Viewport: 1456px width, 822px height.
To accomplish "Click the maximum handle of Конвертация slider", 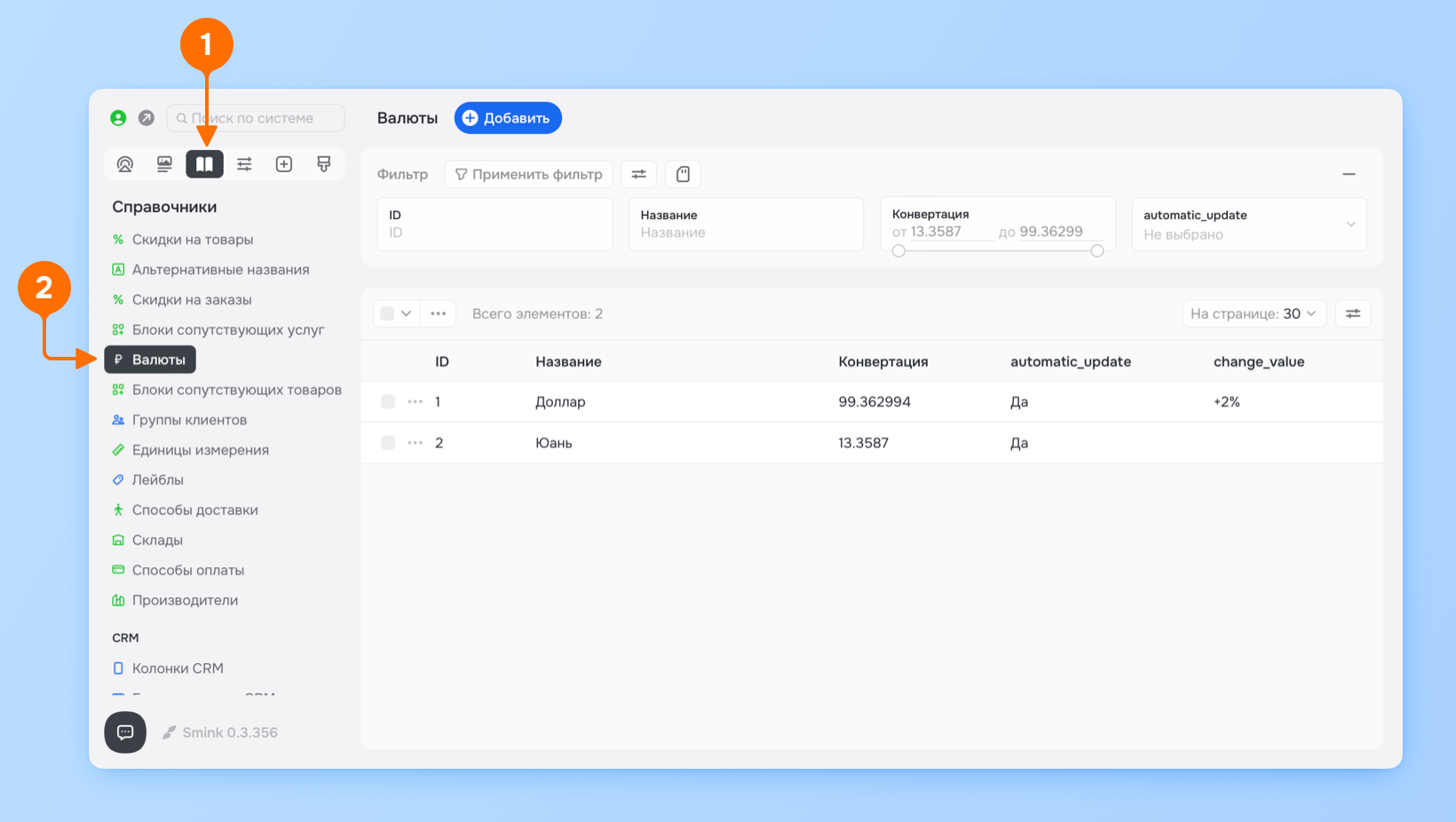I will pyautogui.click(x=1097, y=251).
